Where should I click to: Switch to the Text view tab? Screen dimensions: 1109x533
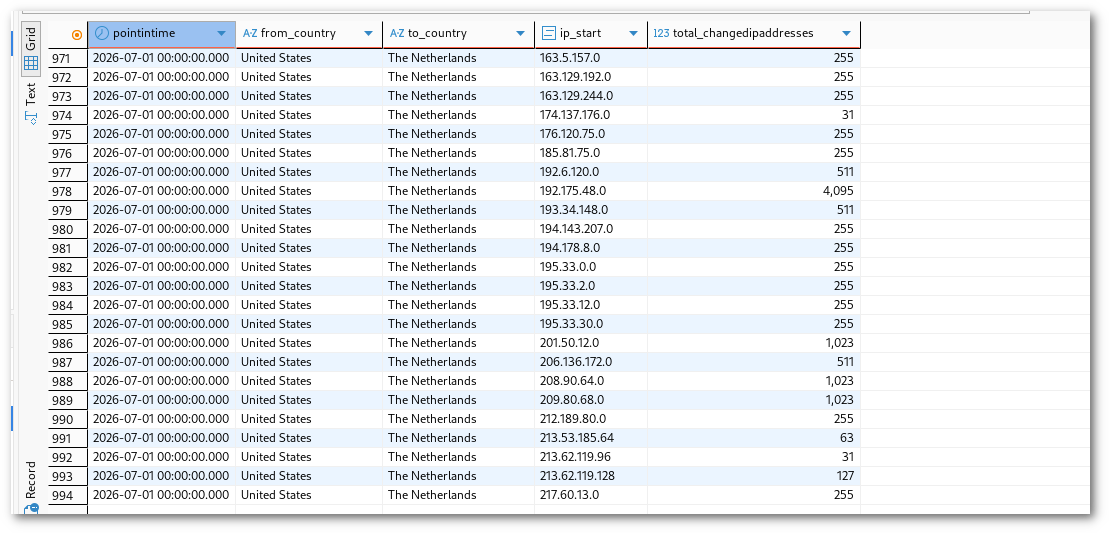point(31,103)
